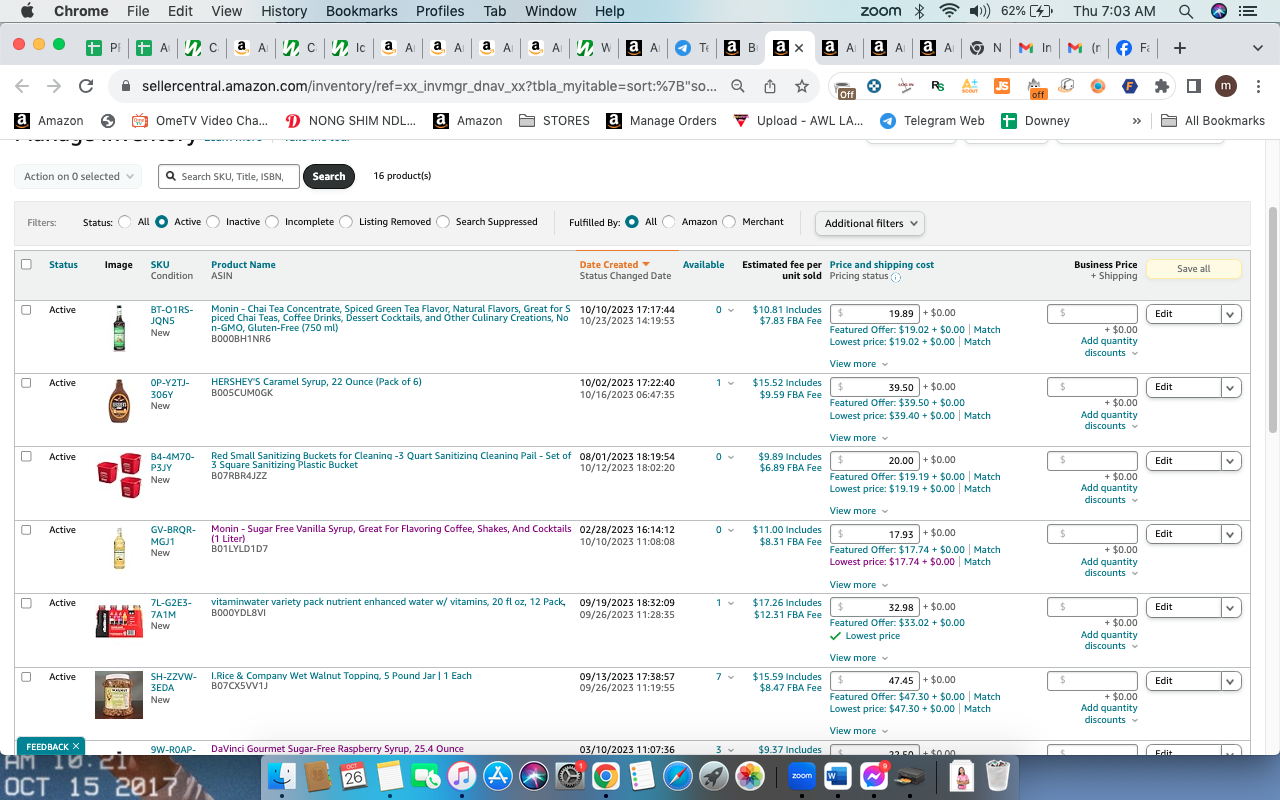Open System Settings from the Dock
The image size is (1280, 800).
point(569,776)
